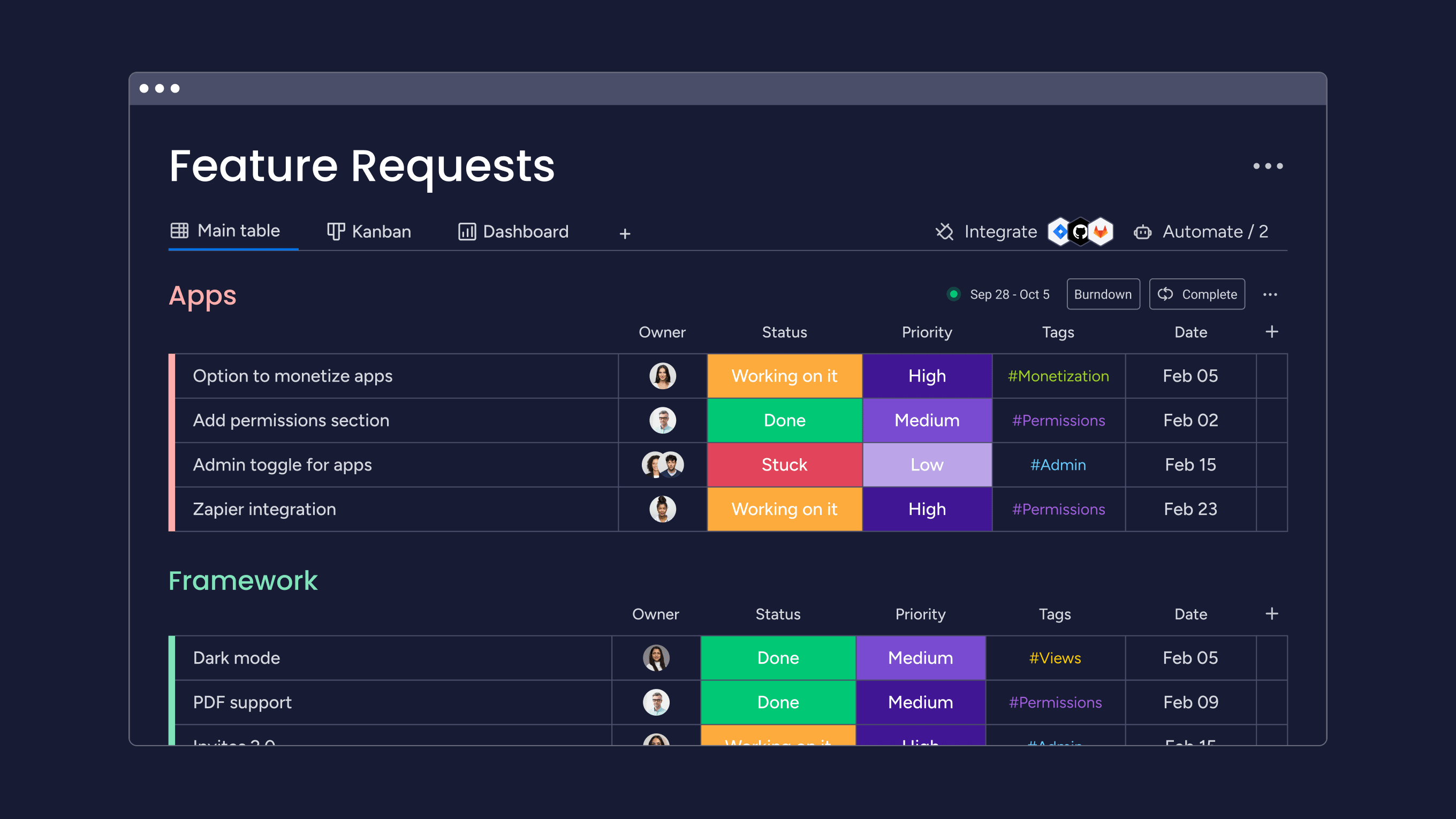Click the Apps group overflow menu
The image size is (1456, 819).
(x=1270, y=294)
